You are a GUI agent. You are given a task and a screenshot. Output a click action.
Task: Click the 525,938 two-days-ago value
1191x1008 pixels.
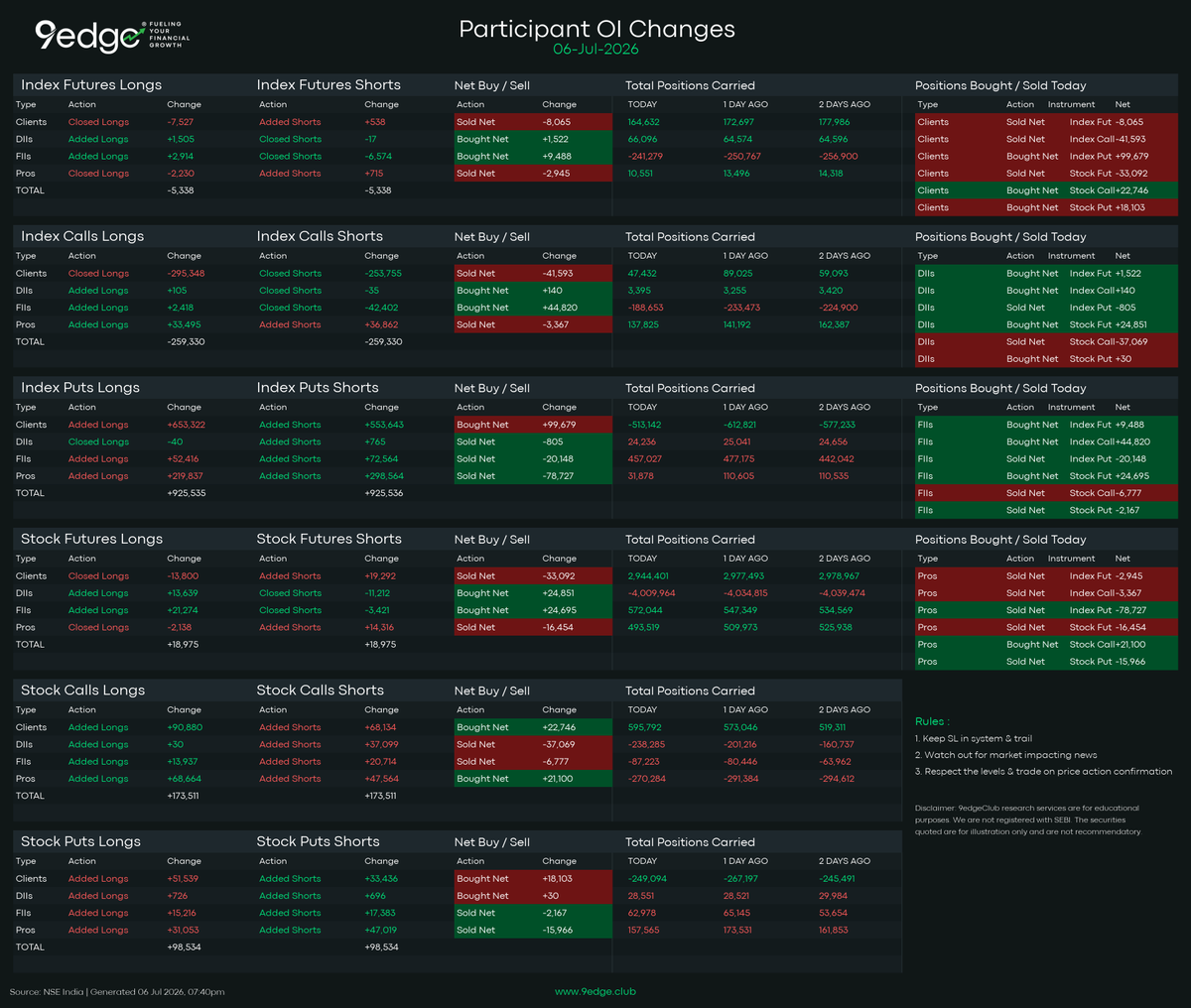835,628
